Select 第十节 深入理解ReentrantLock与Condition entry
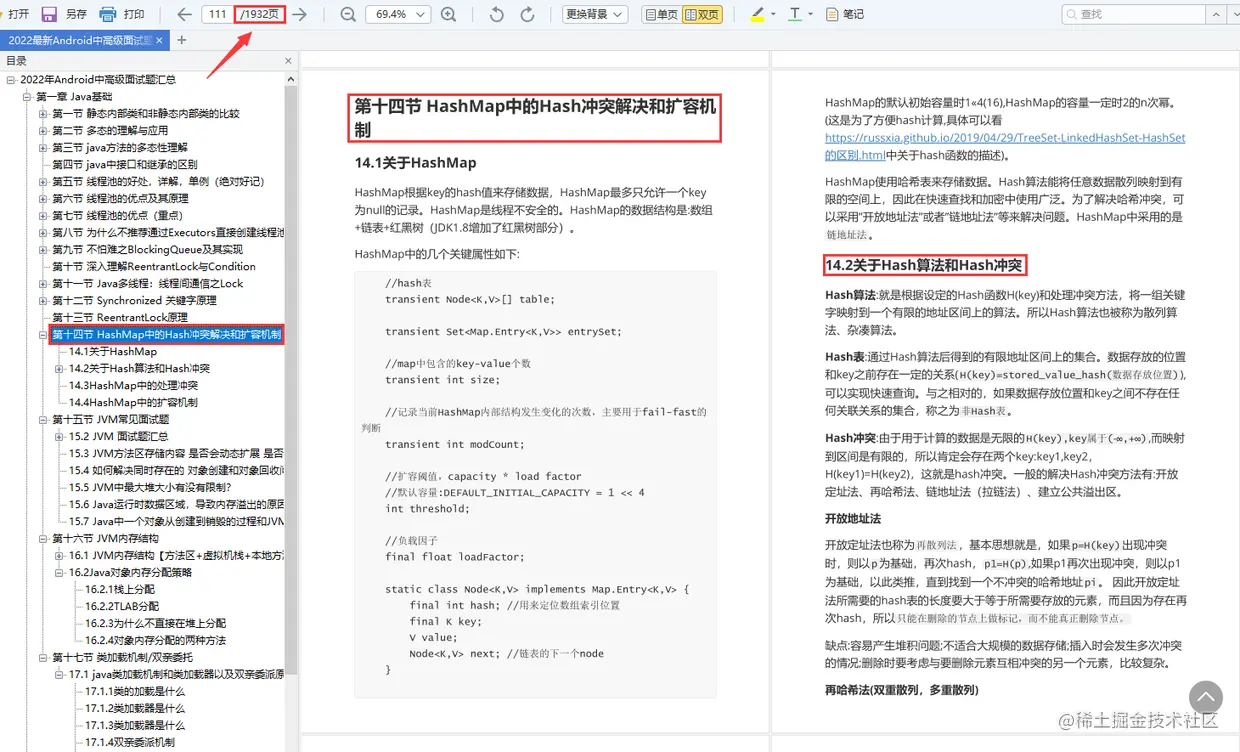This screenshot has width=1240, height=752. [154, 266]
